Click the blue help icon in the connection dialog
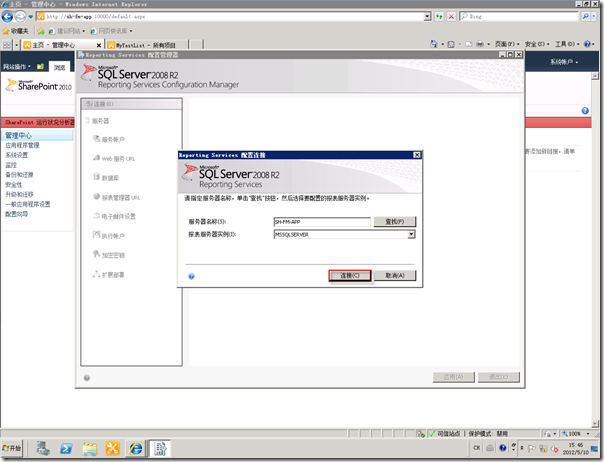This screenshot has width=604, height=462. coord(191,276)
